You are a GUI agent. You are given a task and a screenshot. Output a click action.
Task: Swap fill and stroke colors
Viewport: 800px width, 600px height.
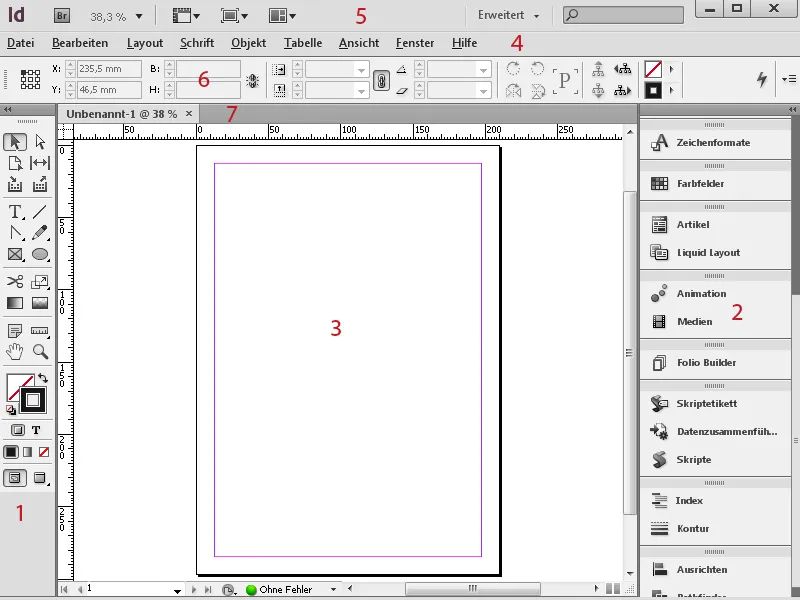coord(43,377)
